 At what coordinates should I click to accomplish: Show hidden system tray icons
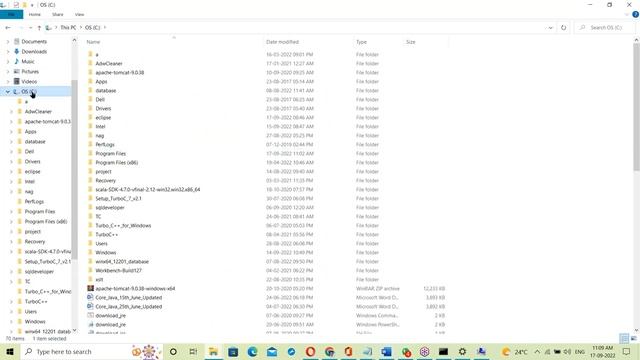537,351
